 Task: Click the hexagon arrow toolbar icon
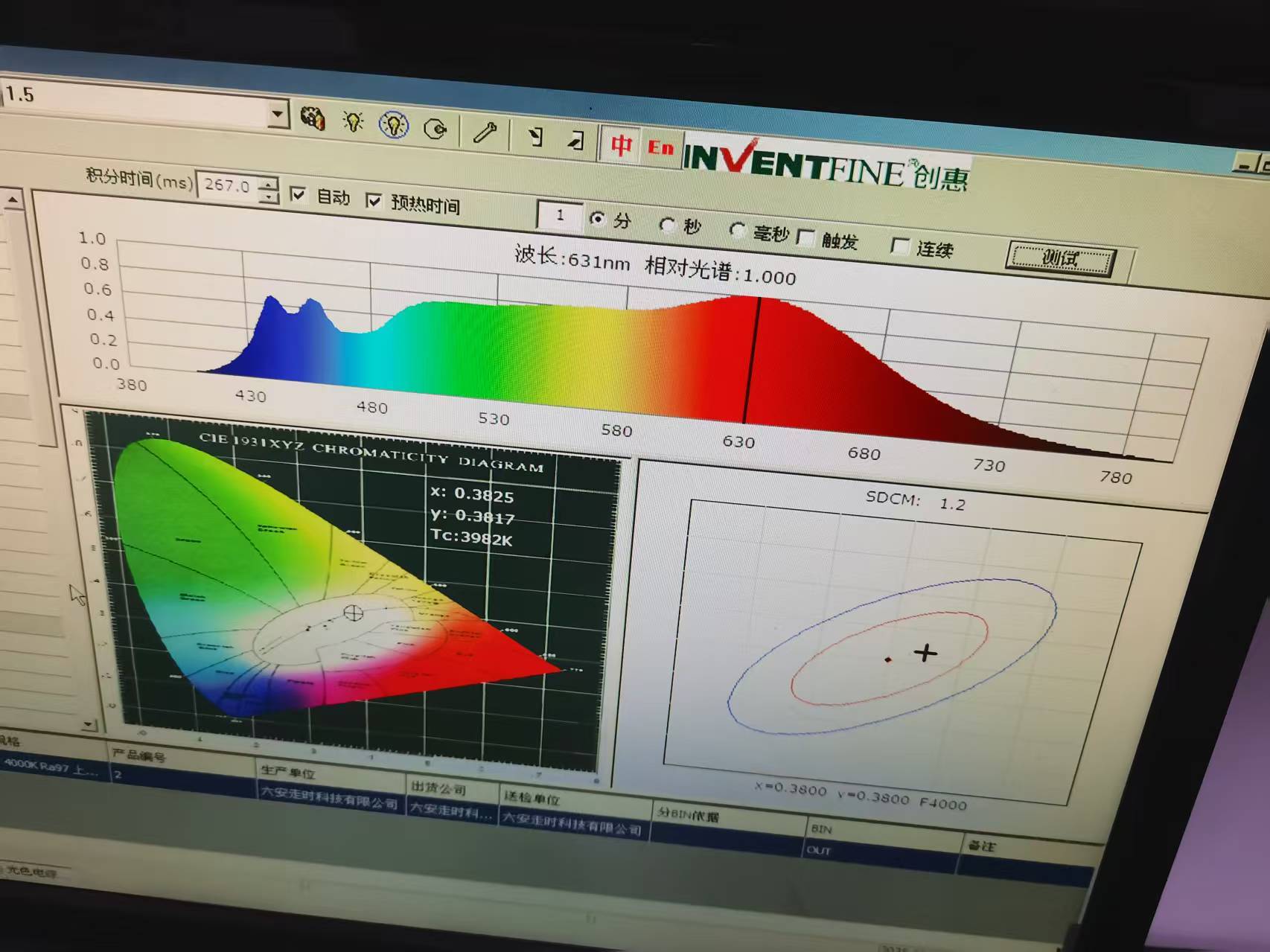click(x=435, y=130)
